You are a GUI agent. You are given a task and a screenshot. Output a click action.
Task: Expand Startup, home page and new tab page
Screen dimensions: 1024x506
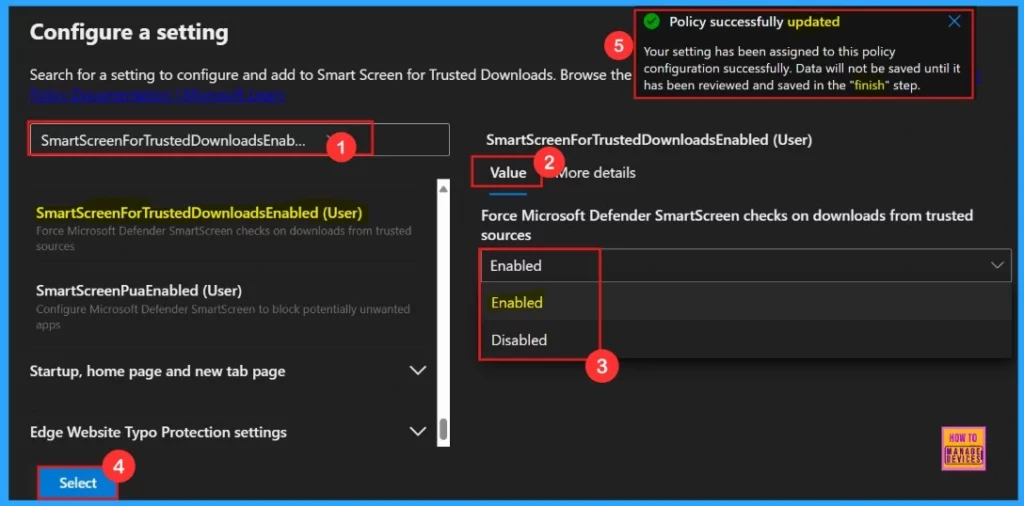tap(228, 371)
